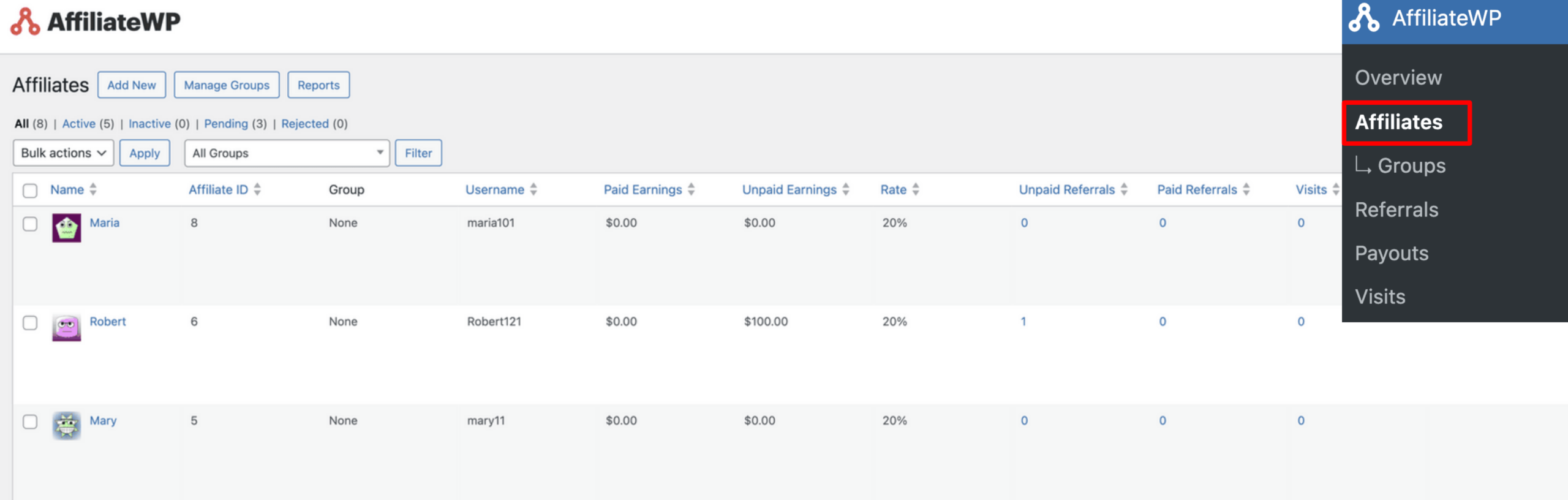Open the All Groups dropdown
This screenshot has height=500, width=1568.
[x=287, y=153]
